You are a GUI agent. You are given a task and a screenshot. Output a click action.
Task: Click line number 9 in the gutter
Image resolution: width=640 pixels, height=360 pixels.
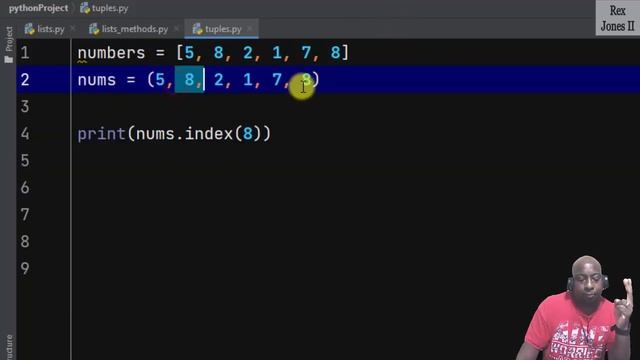click(x=25, y=268)
